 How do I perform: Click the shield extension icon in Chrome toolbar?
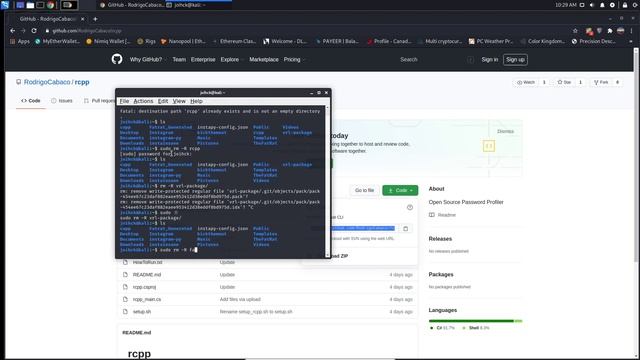point(599,31)
